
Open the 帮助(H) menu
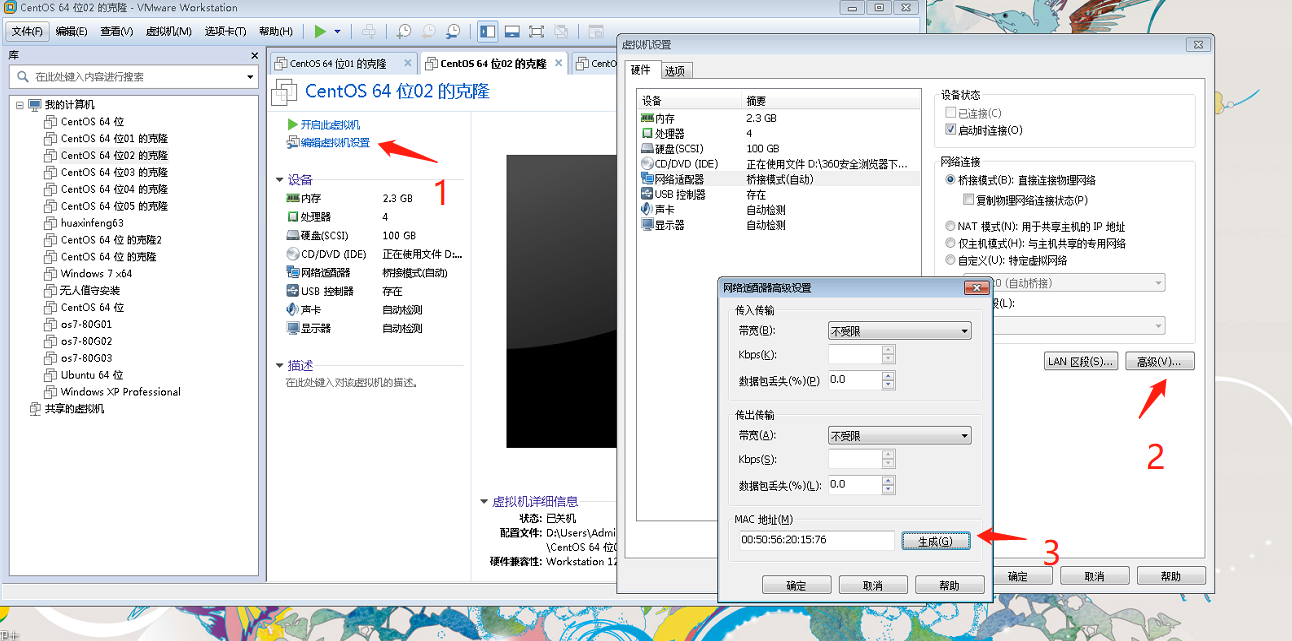click(276, 31)
